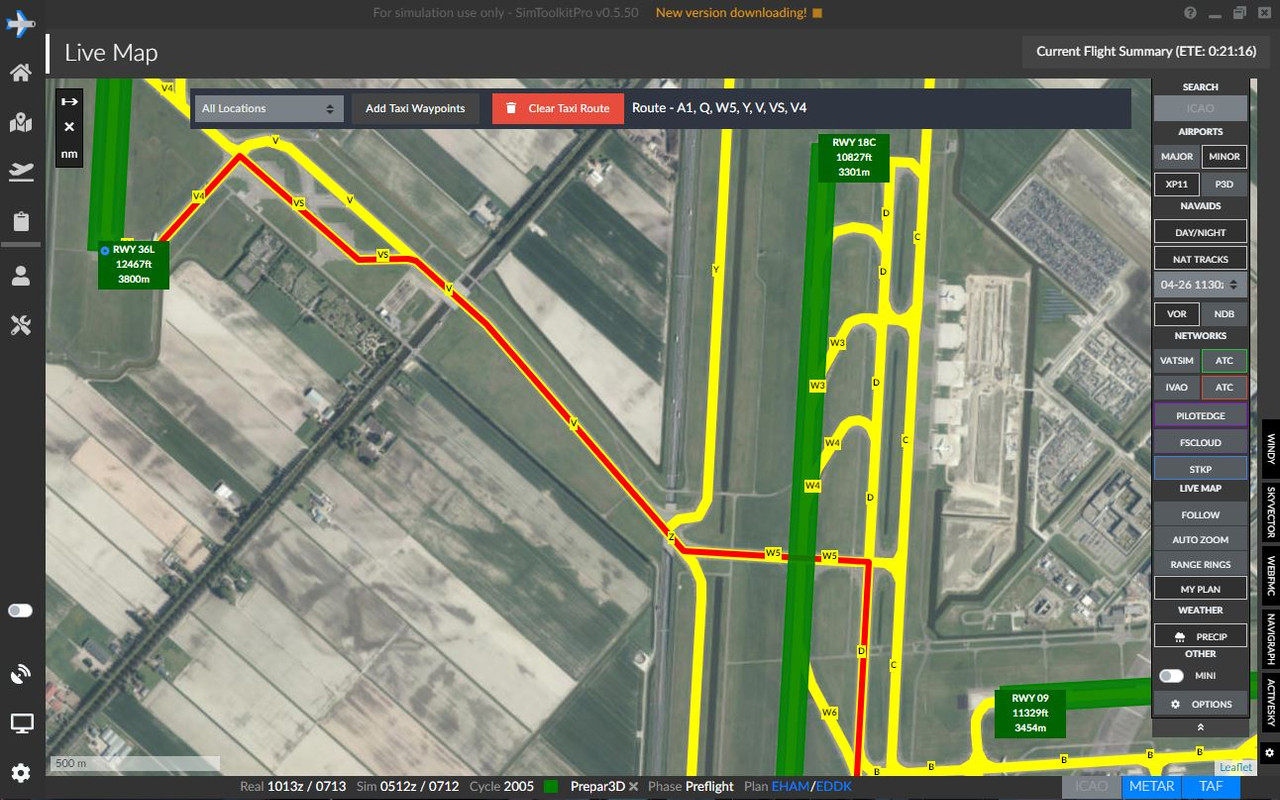1280x800 pixels.
Task: Toggle STKP network
Action: 1200,469
